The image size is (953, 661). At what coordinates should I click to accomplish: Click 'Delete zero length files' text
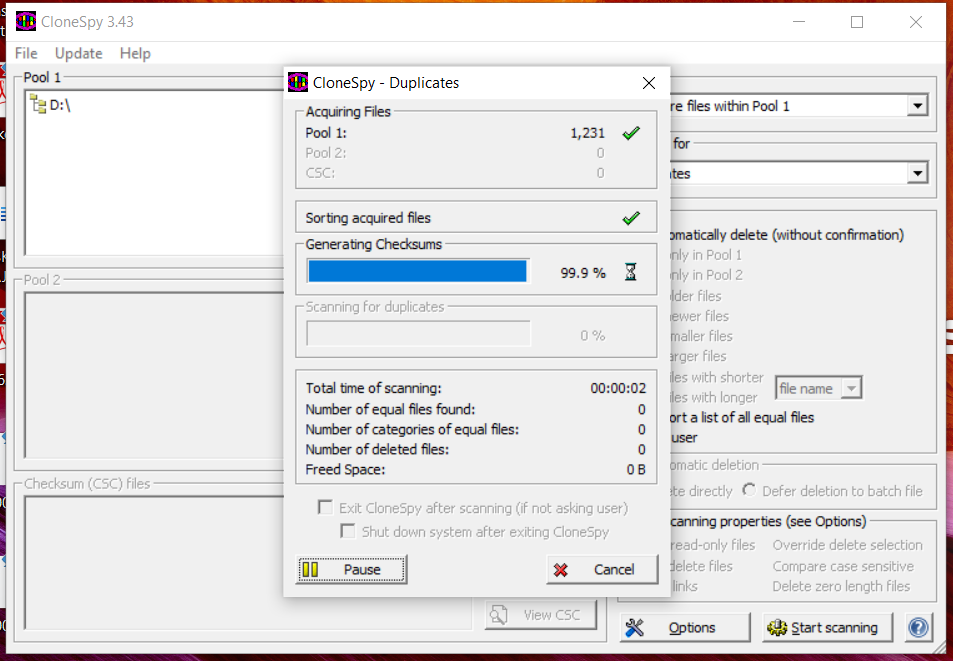click(x=841, y=586)
